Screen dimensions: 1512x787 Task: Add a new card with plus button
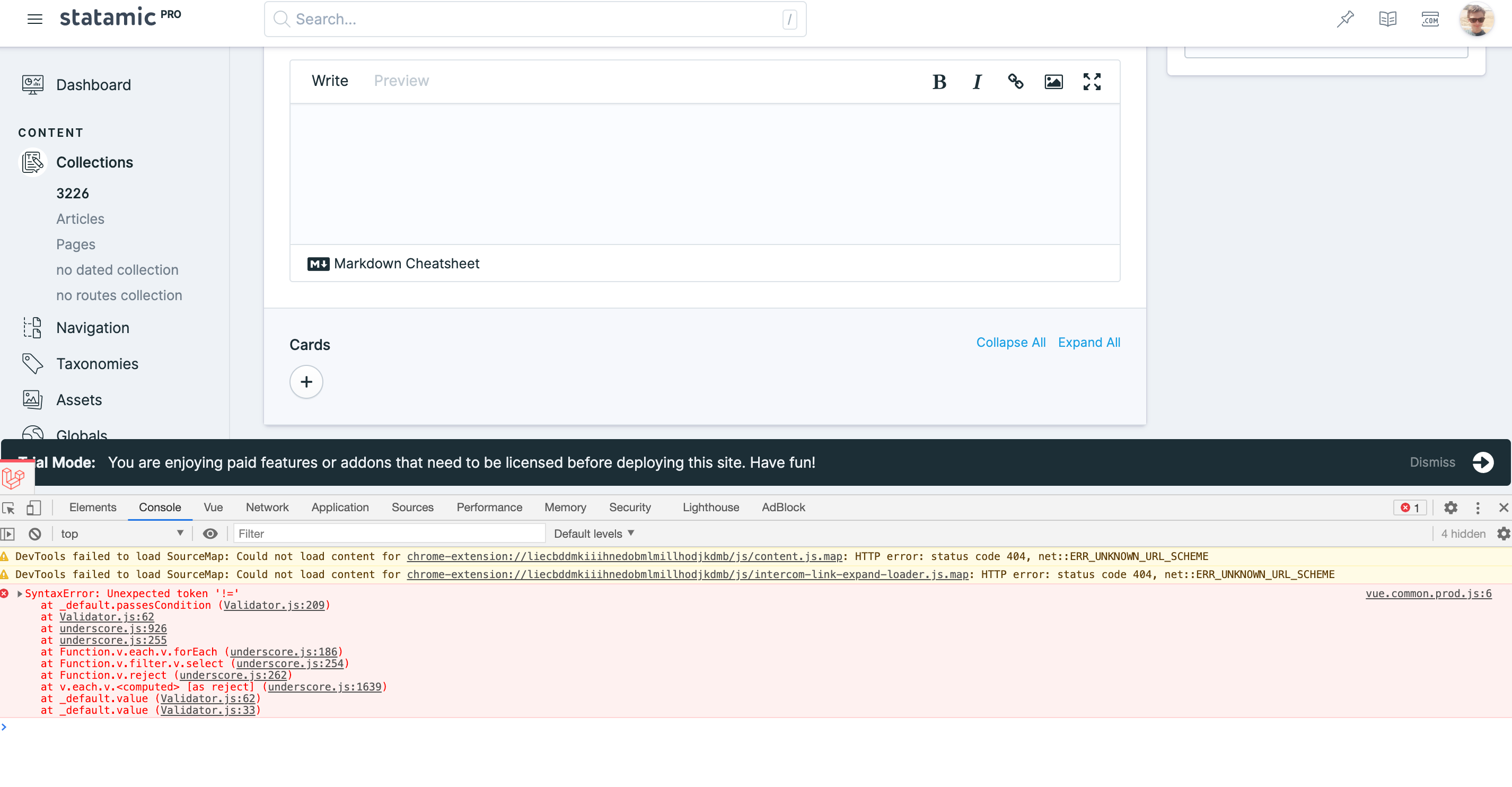(306, 382)
